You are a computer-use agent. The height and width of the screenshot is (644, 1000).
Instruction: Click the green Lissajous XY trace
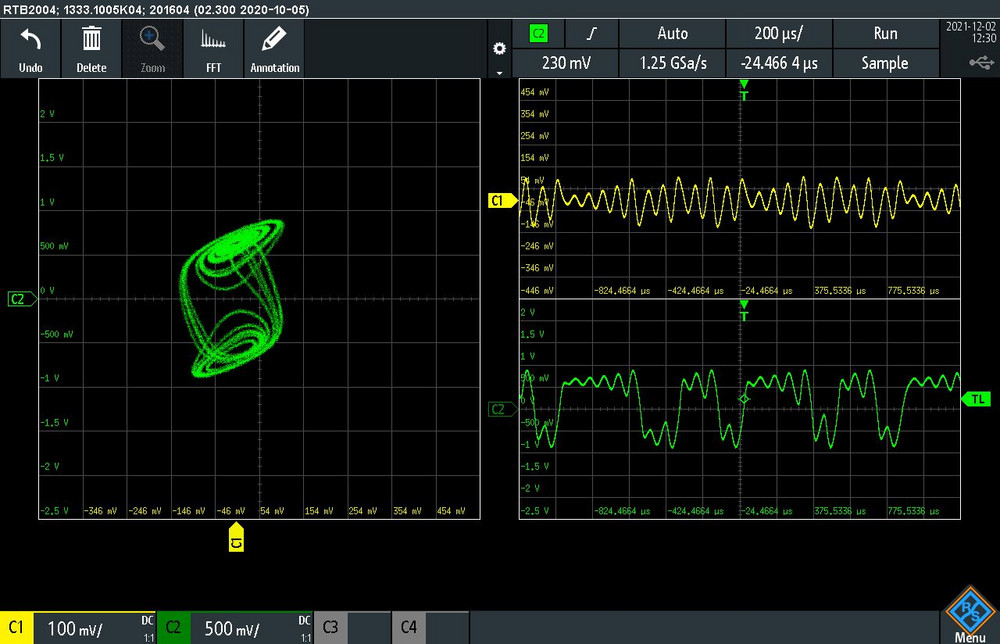(233, 298)
